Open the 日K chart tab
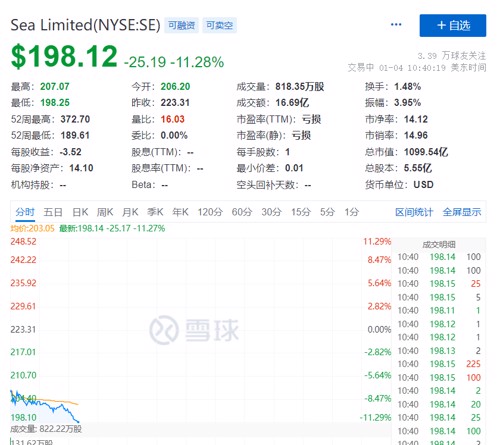Screen dimensions: 500x445 pos(80,212)
